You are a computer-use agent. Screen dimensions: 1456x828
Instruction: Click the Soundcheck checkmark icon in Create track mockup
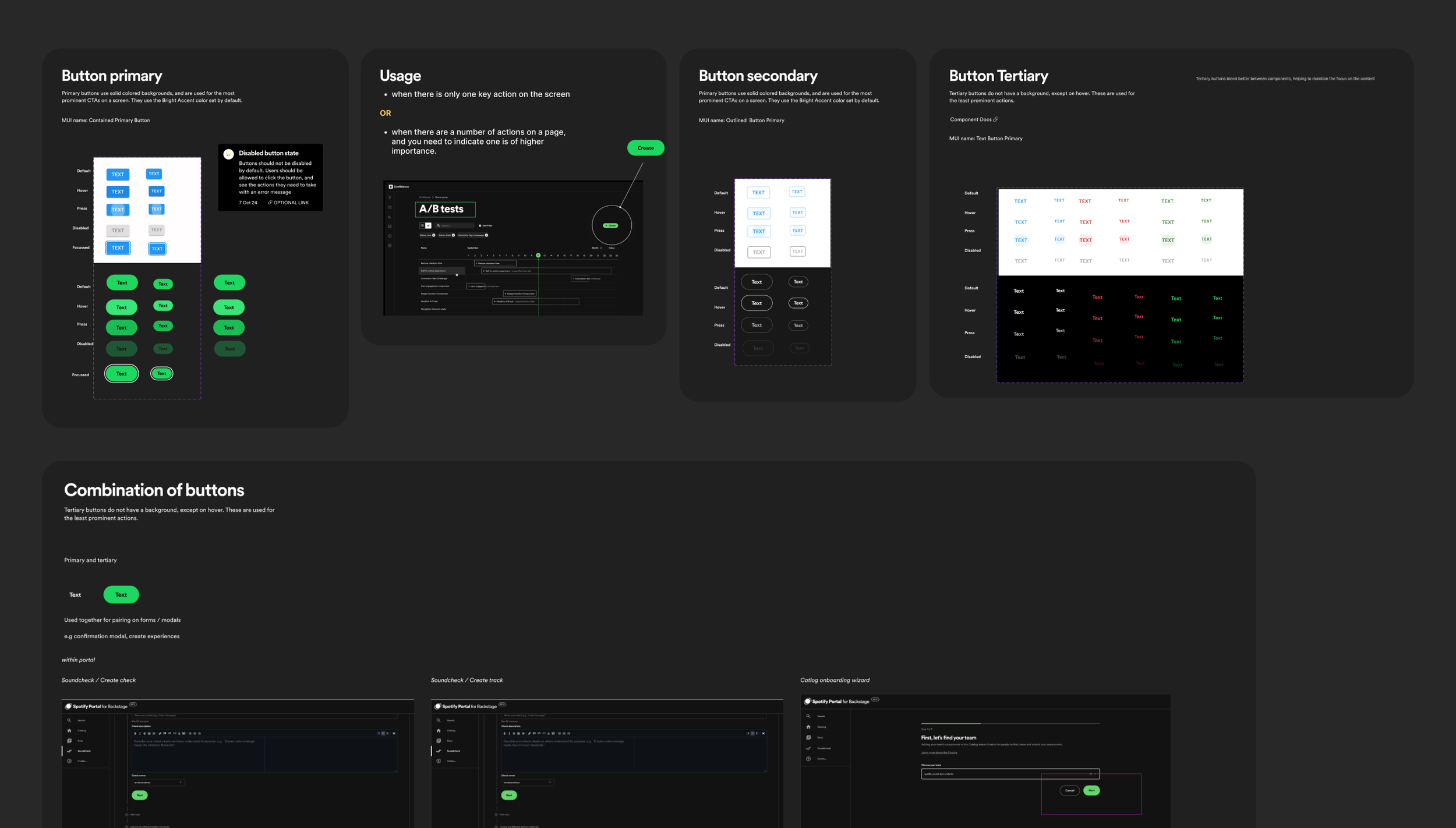point(439,751)
